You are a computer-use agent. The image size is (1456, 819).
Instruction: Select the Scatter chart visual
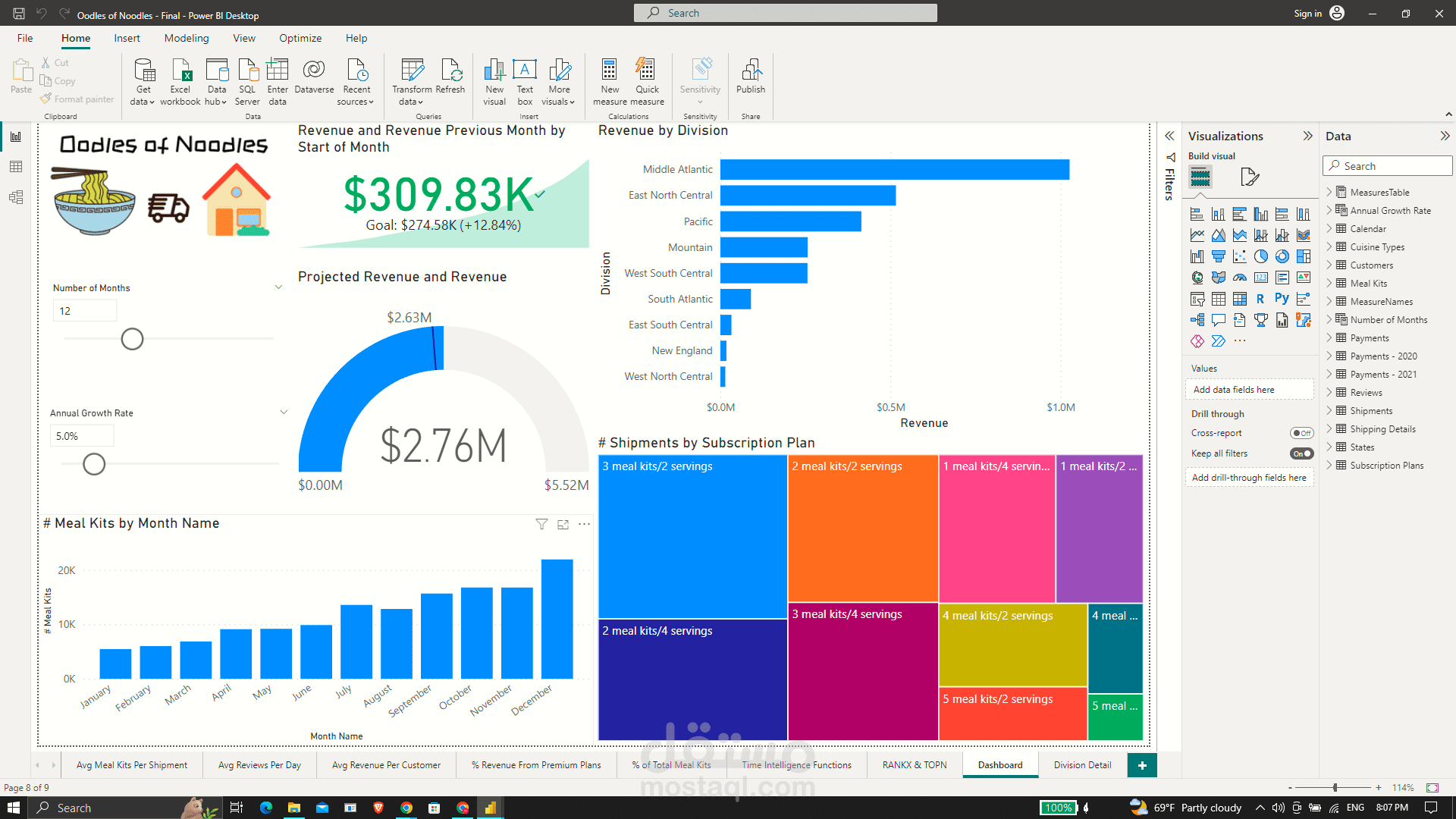(x=1240, y=256)
